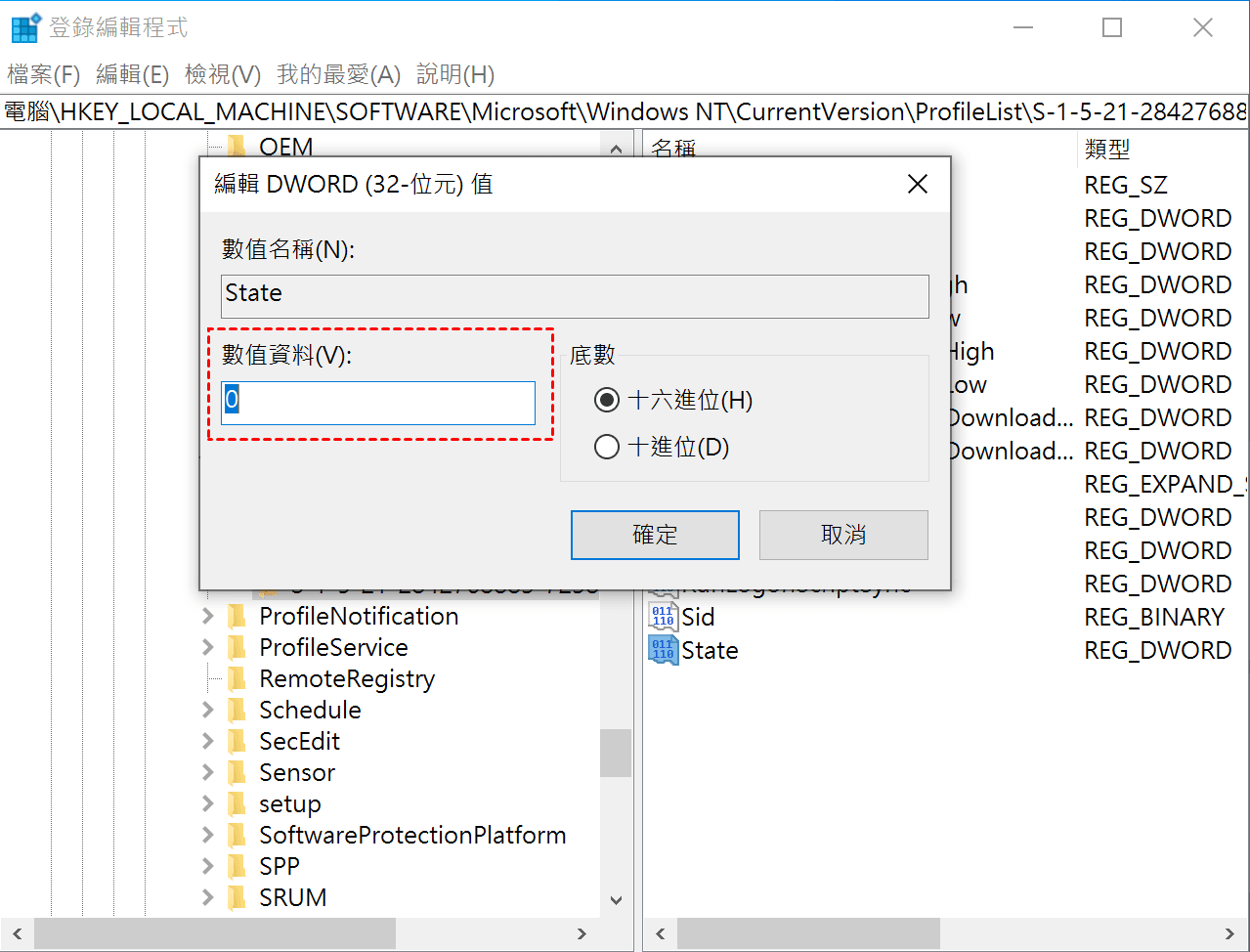Open the 檢視(V) View menu

pos(223,74)
